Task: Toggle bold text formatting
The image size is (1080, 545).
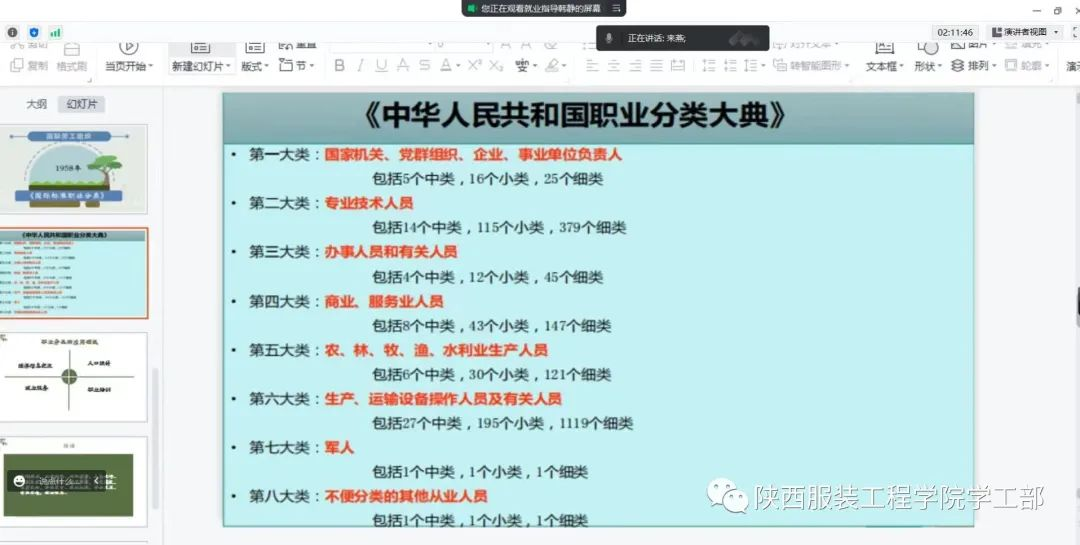Action: (339, 66)
